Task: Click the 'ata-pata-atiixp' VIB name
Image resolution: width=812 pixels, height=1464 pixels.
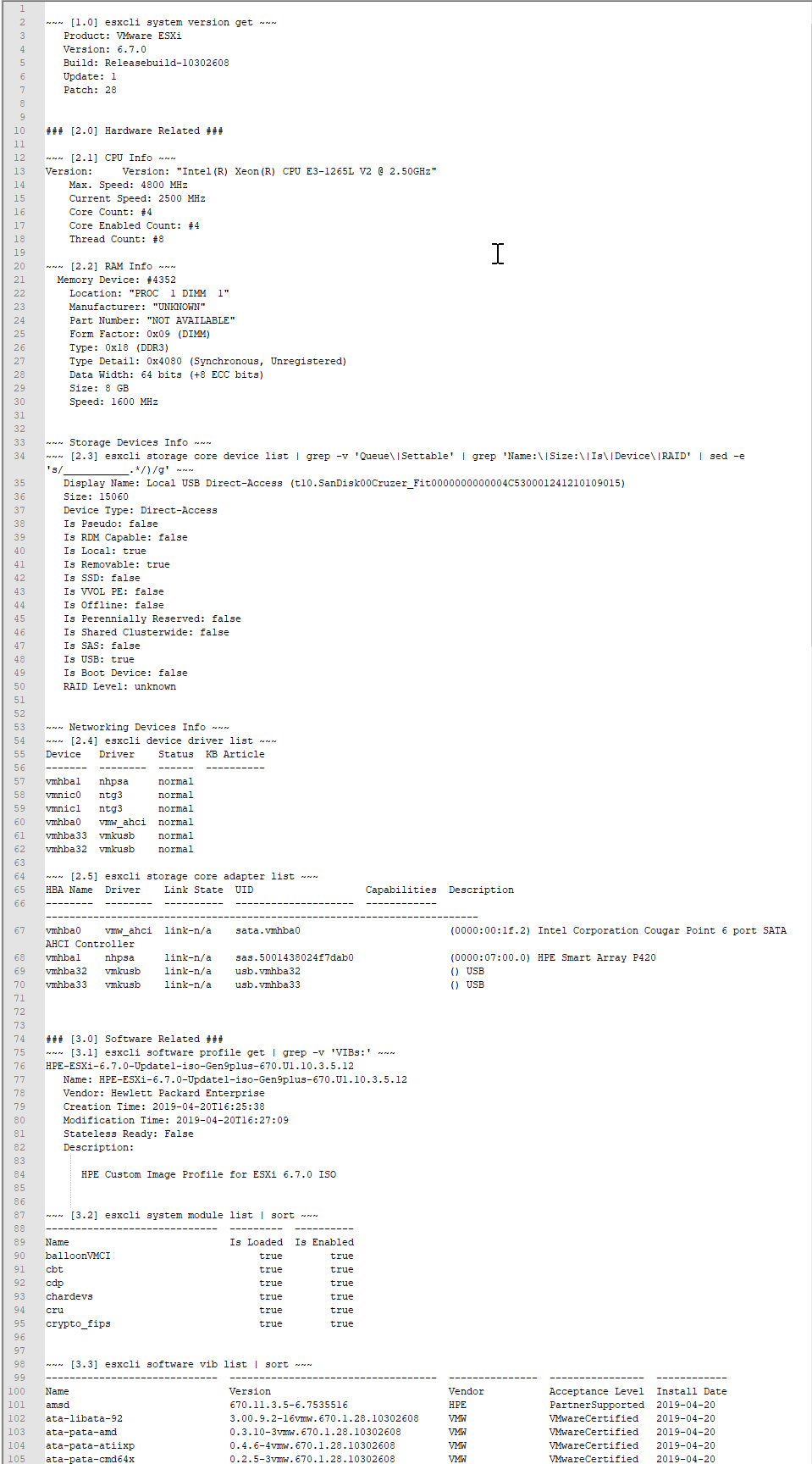Action: 90,1445
